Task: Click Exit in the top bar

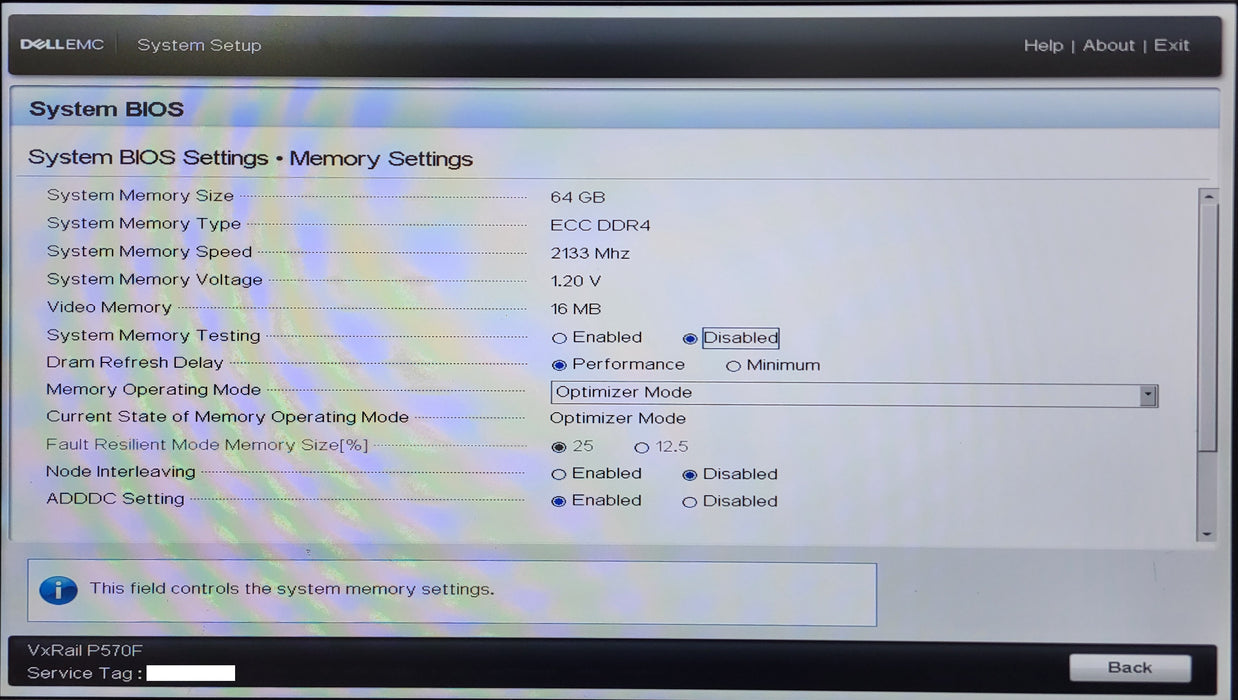Action: [1172, 45]
